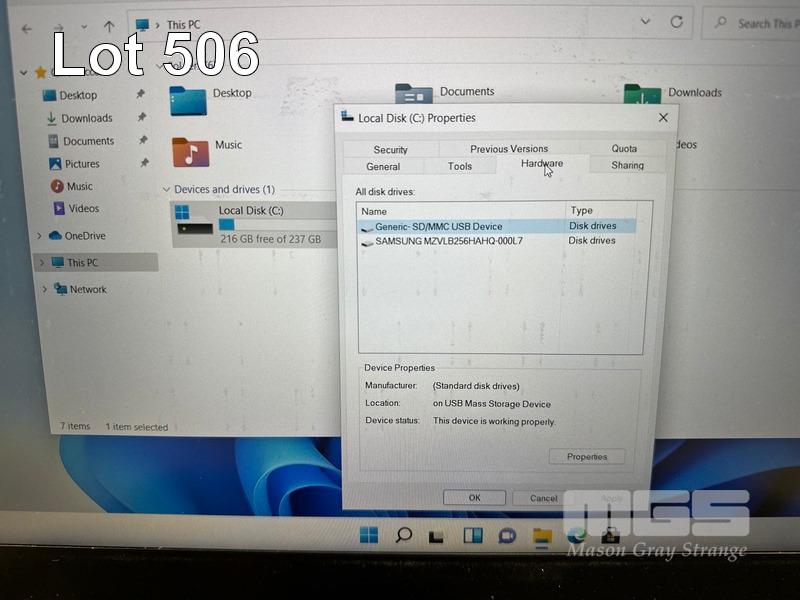This screenshot has height=600, width=800.
Task: Open the address bar history dropdown
Action: click(647, 22)
